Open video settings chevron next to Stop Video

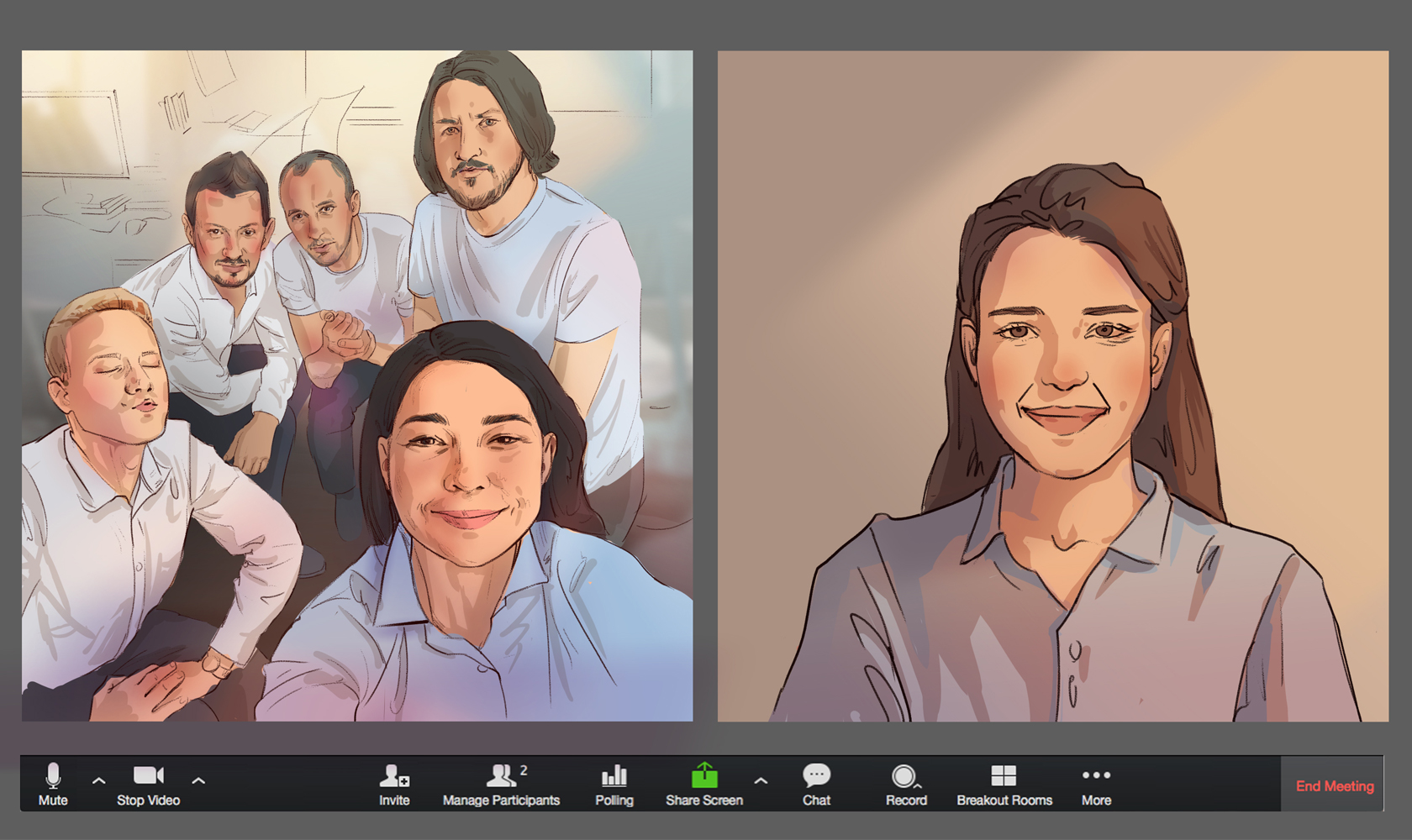click(198, 780)
